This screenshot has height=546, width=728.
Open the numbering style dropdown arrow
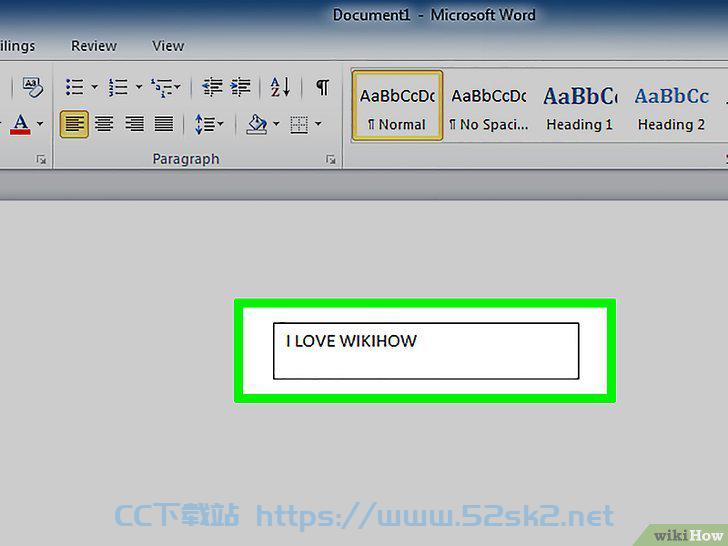point(139,87)
